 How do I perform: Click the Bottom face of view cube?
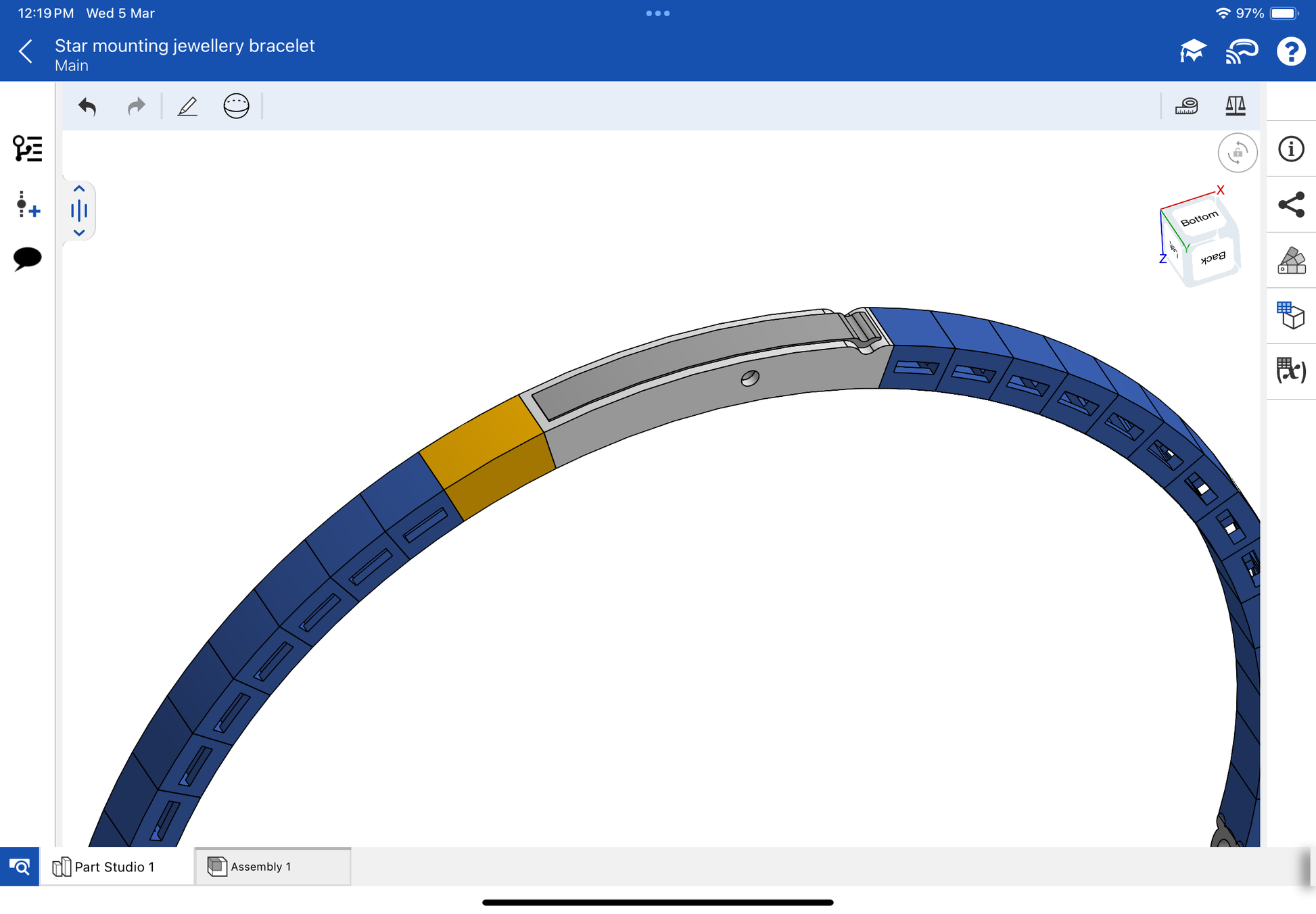(x=1198, y=219)
